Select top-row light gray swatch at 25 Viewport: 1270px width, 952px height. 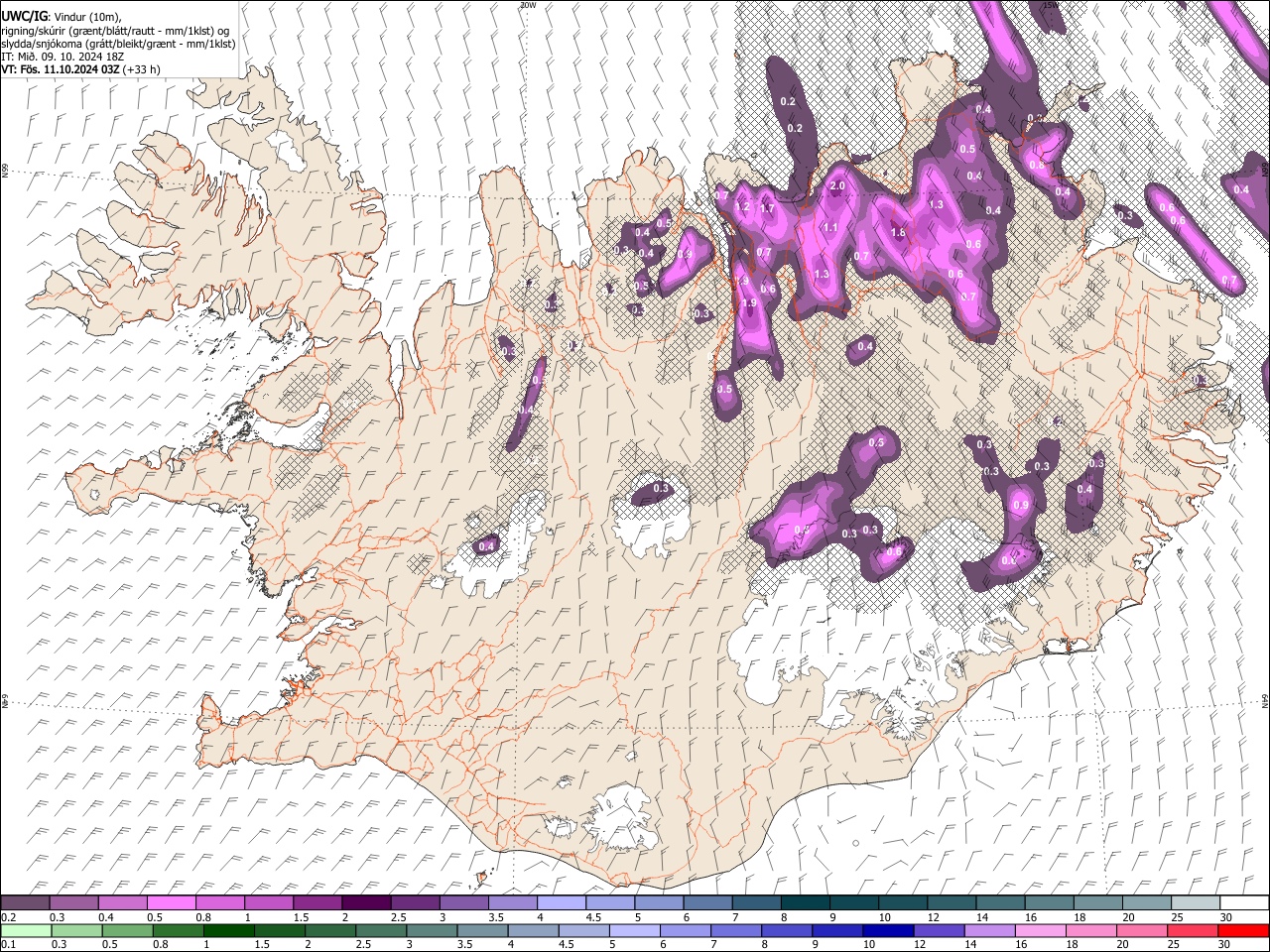point(1195,902)
